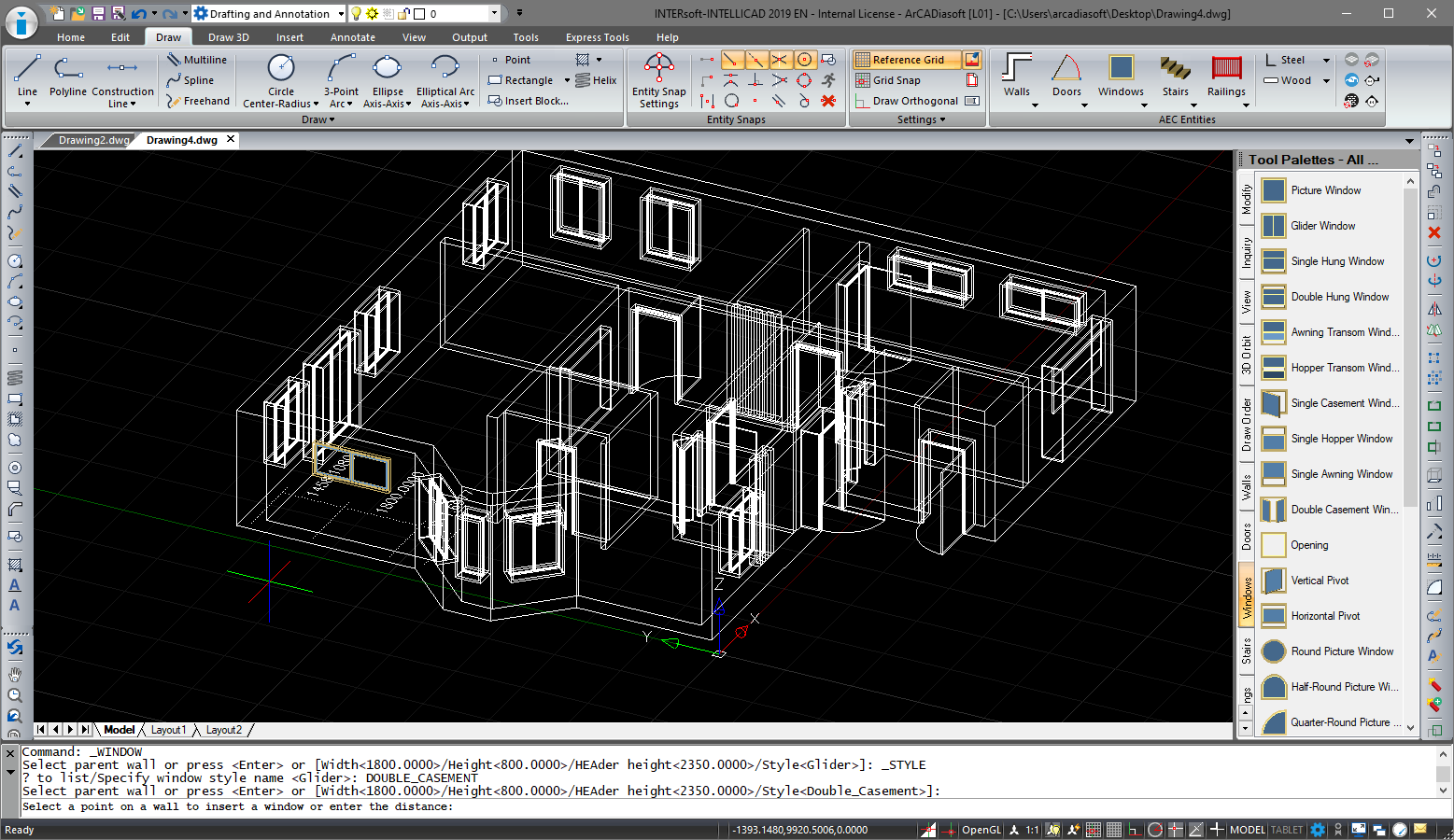Screen dimensions: 1454x840
Task: Toggle MODEL space in status bar
Action: (x=1248, y=830)
